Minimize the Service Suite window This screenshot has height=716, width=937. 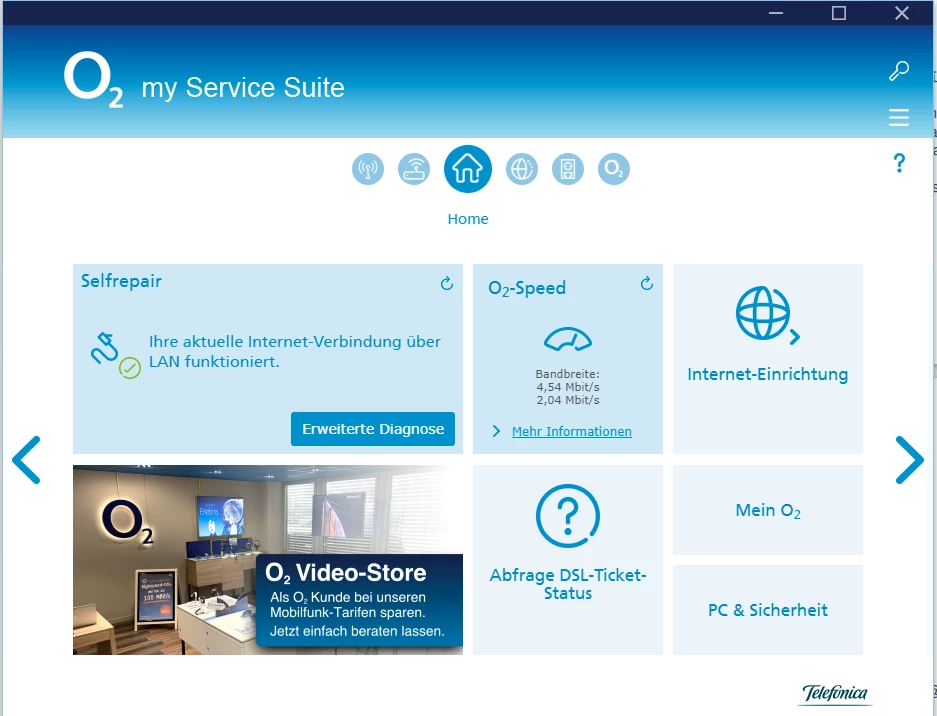(x=776, y=13)
